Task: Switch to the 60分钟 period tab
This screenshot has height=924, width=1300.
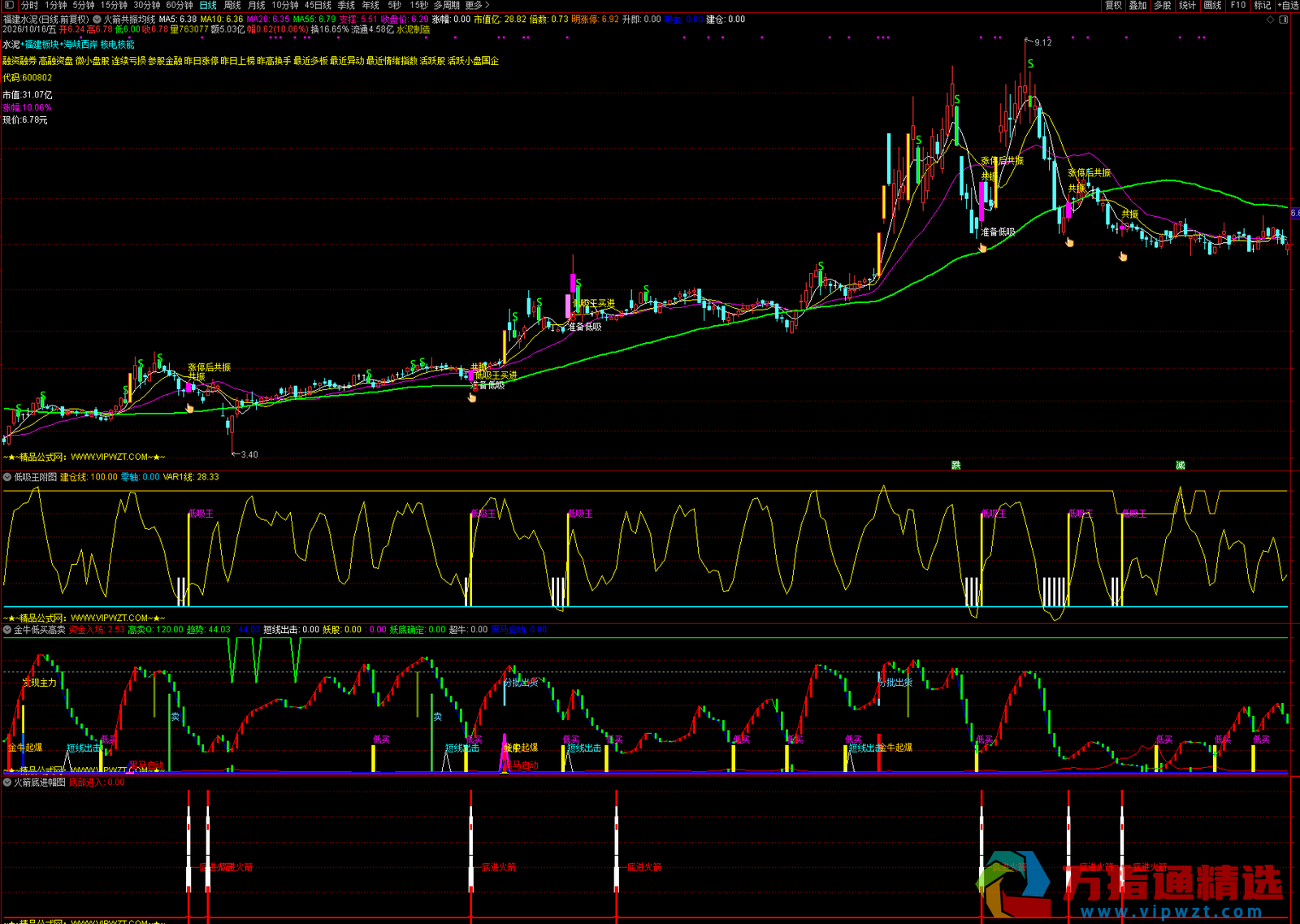Action: pyautogui.click(x=180, y=5)
